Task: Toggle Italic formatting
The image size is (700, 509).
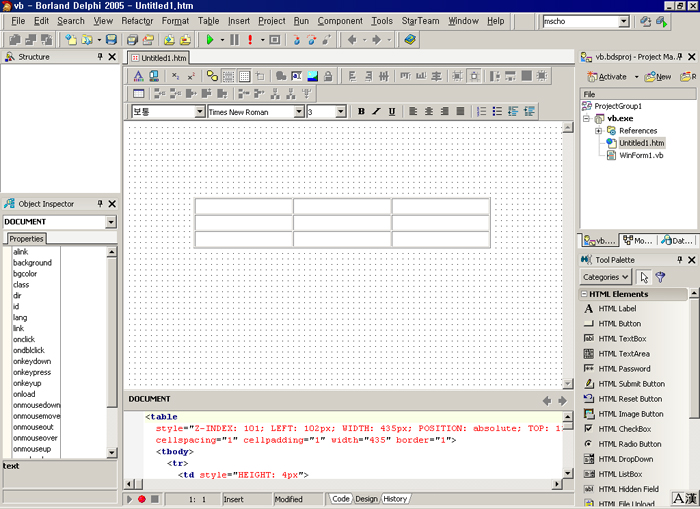Action: [x=376, y=111]
